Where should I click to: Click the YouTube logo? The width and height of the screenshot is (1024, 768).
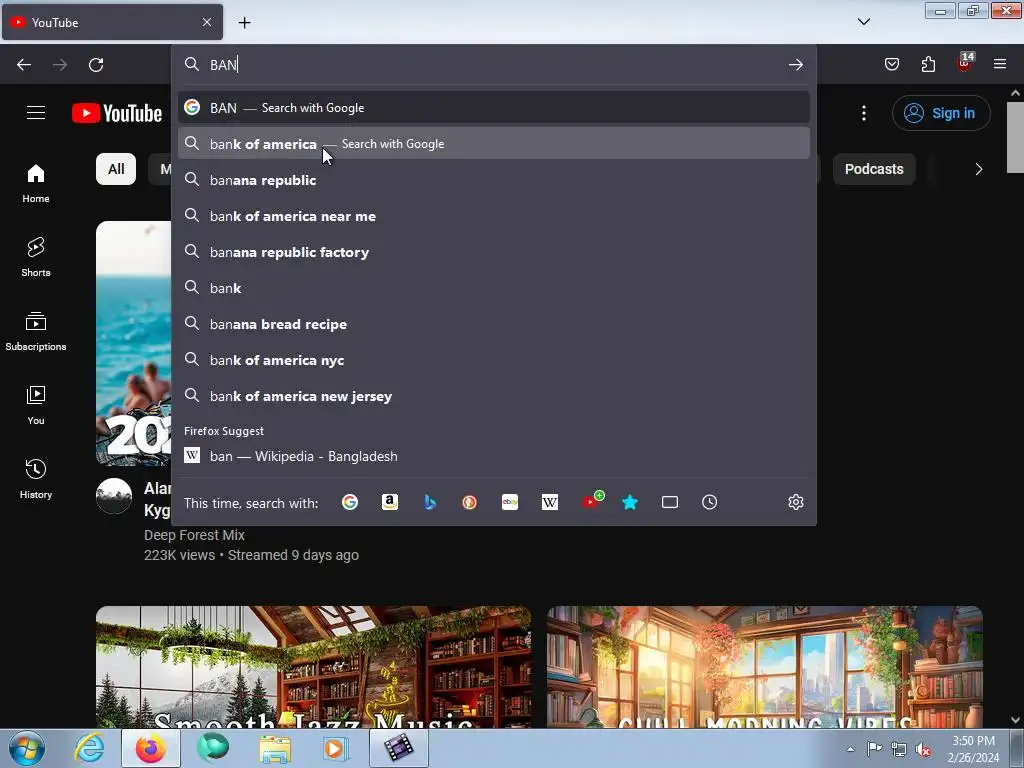(x=117, y=113)
